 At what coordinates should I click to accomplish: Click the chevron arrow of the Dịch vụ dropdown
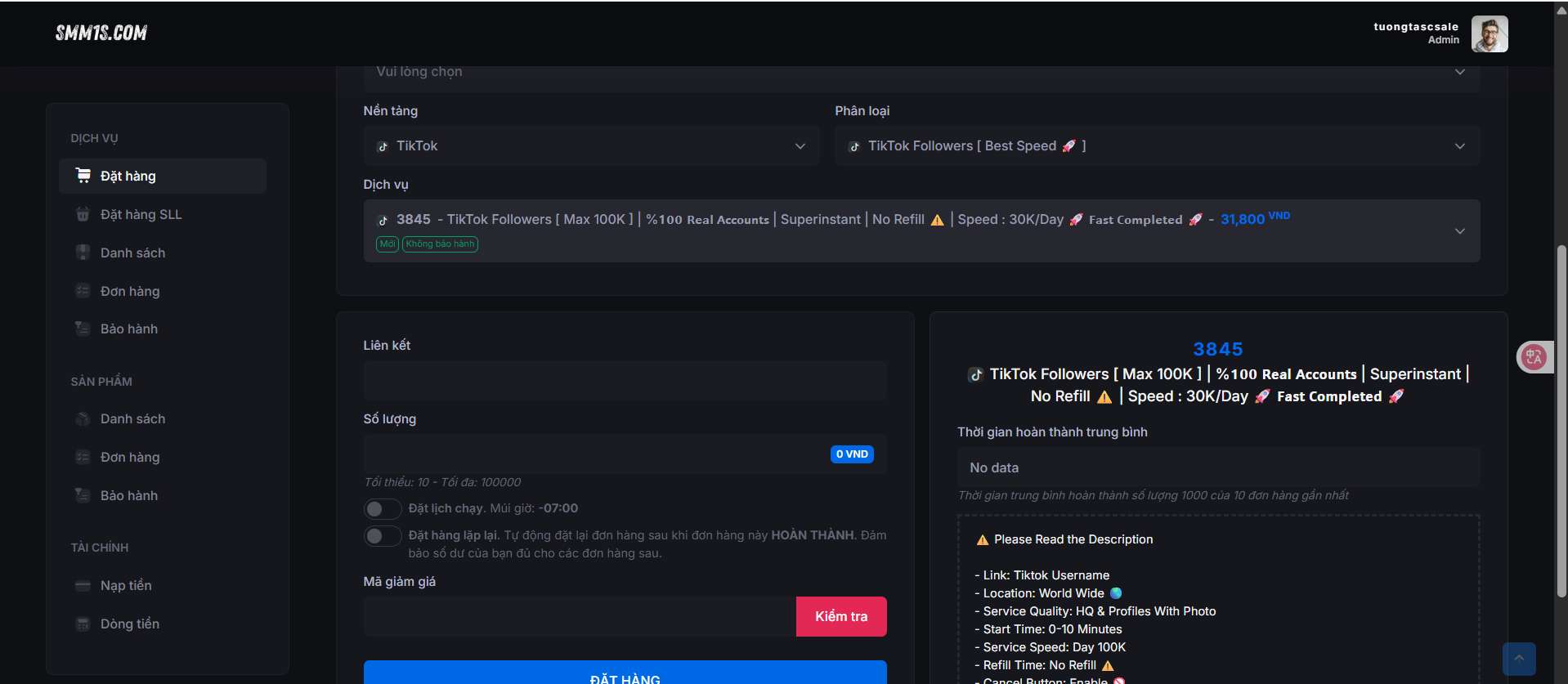coord(1459,231)
